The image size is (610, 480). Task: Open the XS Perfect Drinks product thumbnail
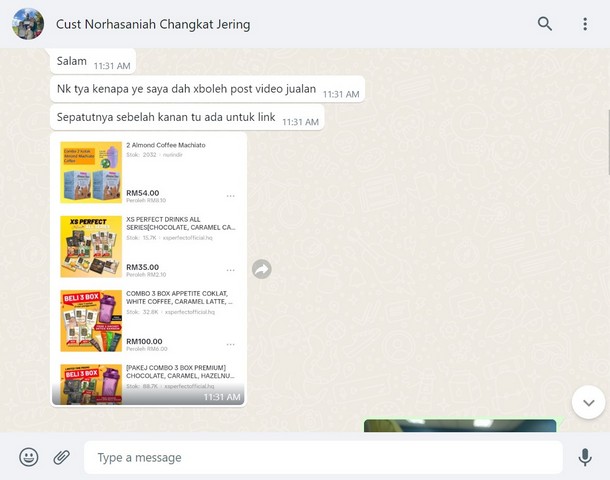click(91, 247)
